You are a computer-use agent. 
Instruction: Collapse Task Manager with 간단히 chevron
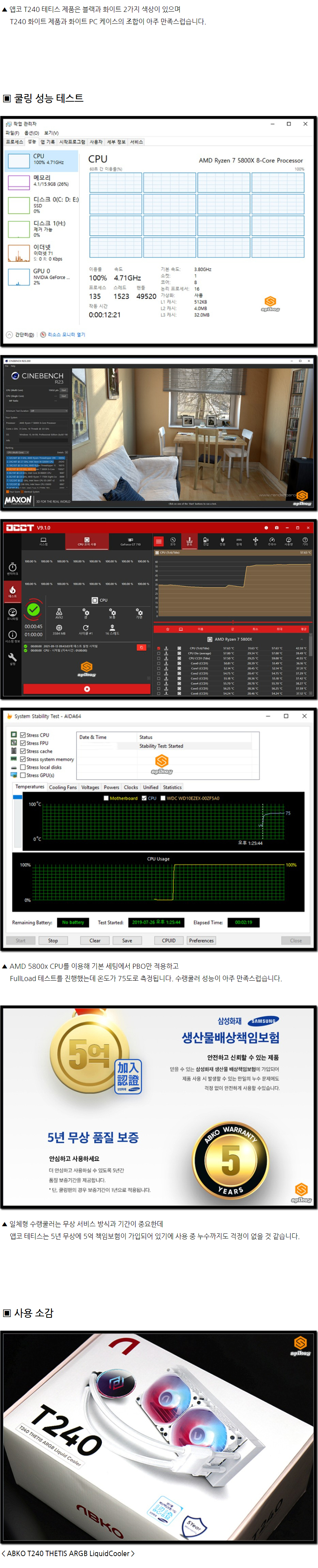10,335
